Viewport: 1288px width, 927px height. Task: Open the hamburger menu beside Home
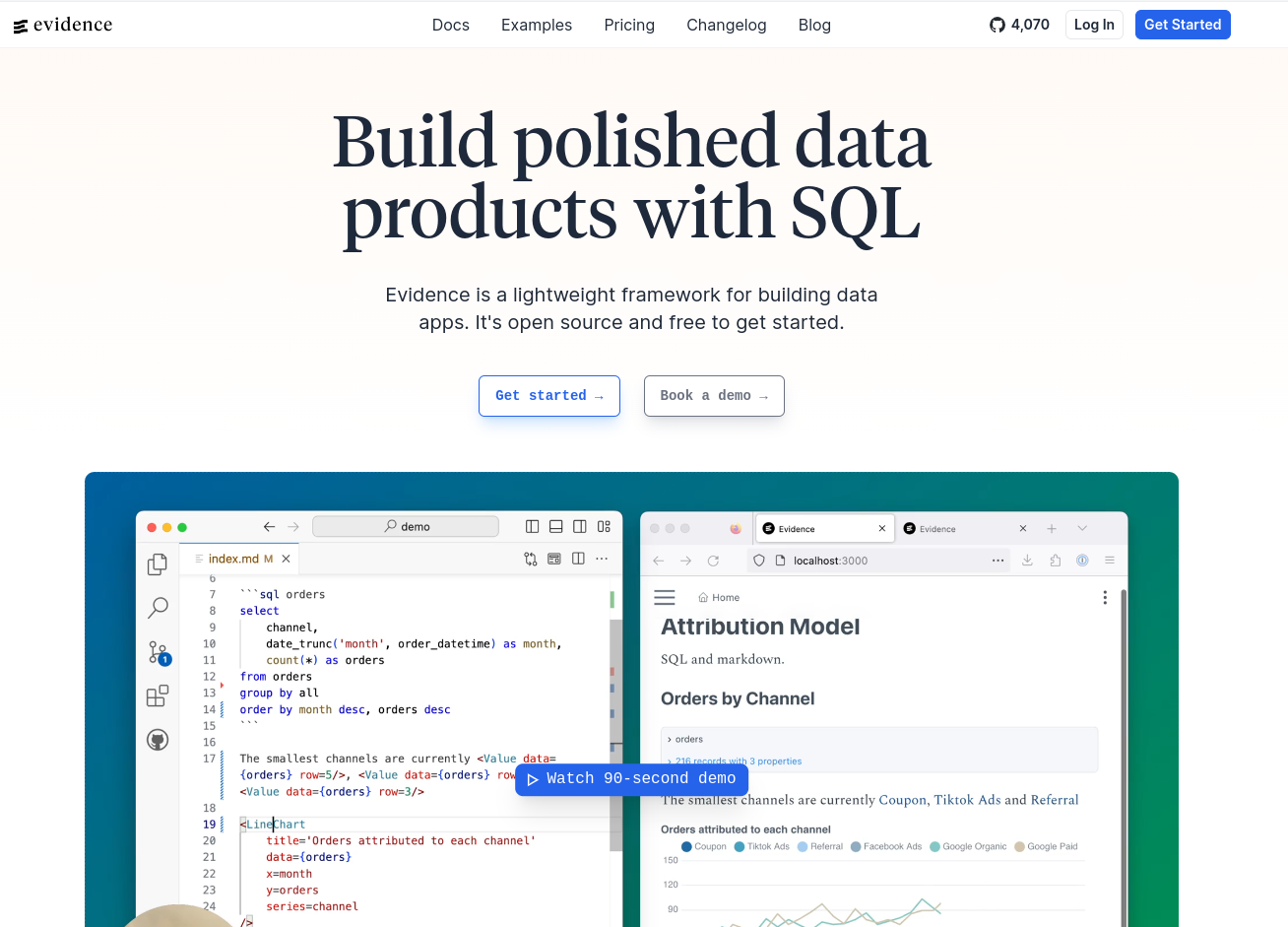[x=665, y=597]
